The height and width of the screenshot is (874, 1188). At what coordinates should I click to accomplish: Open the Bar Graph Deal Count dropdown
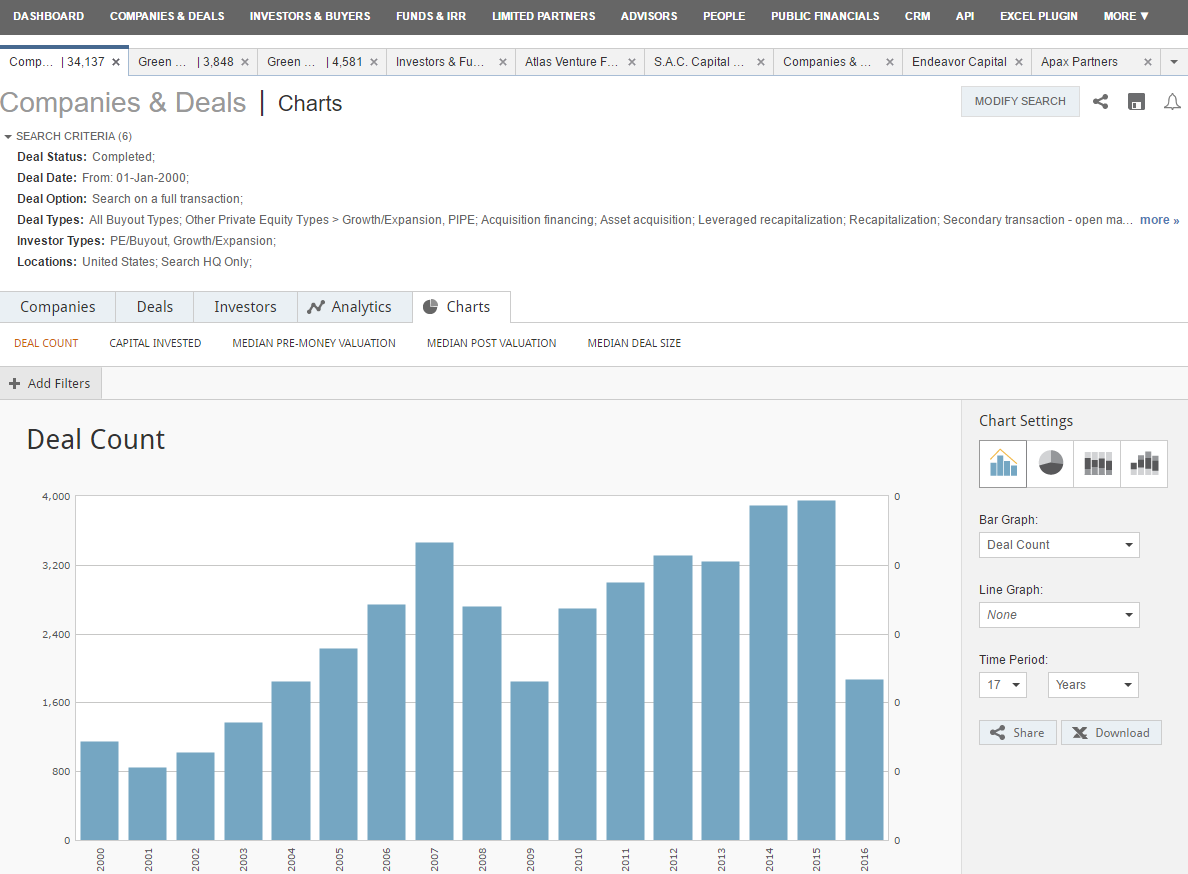tap(1059, 545)
